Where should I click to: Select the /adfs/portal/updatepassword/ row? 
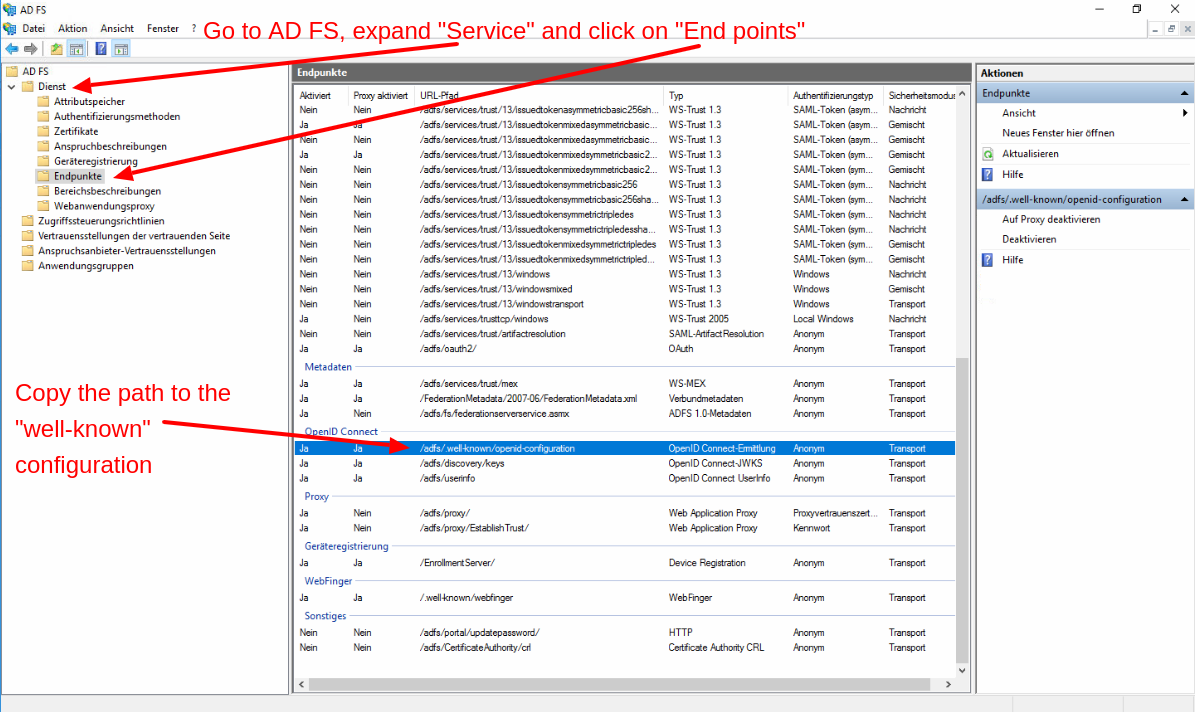tap(625, 632)
